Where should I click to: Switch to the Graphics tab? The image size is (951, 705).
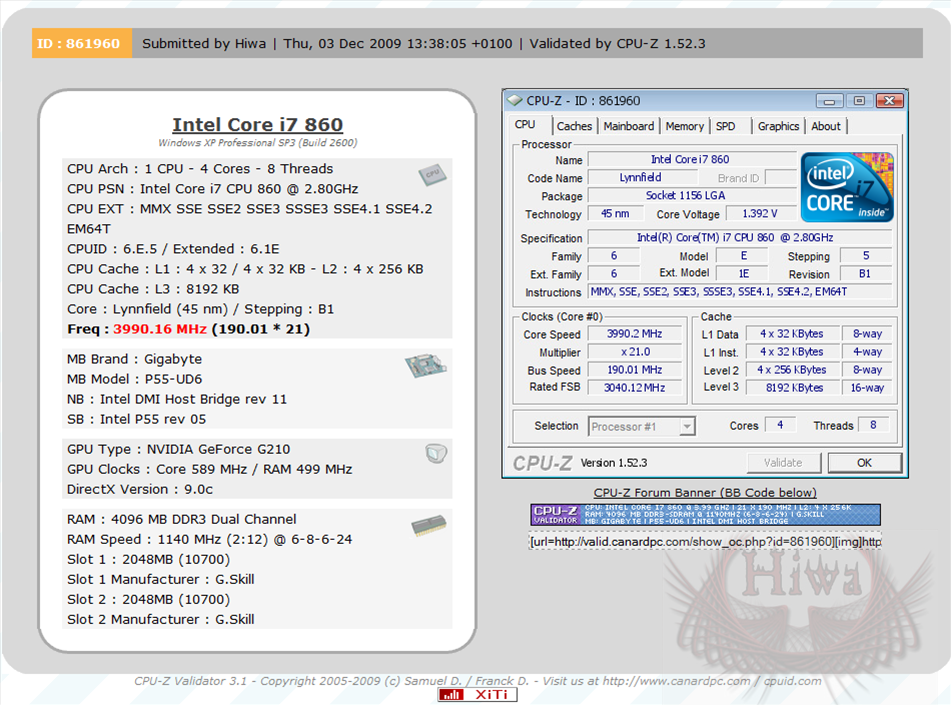click(x=778, y=126)
